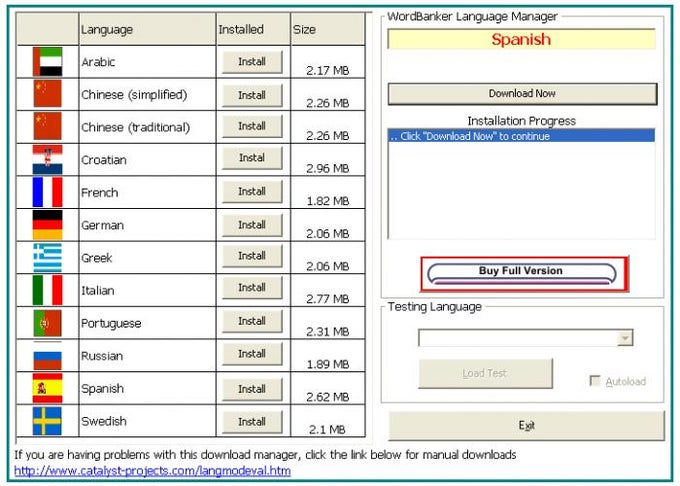The width and height of the screenshot is (680, 486).
Task: Click the 2.1 MB size value
Action: tap(327, 430)
